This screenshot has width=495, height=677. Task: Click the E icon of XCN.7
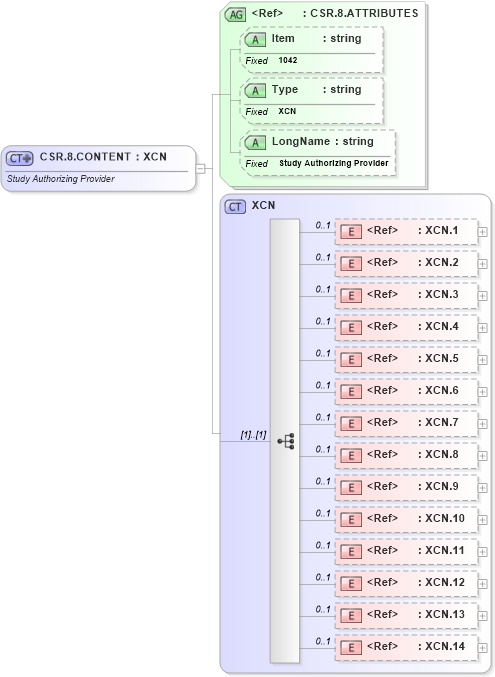tap(351, 424)
